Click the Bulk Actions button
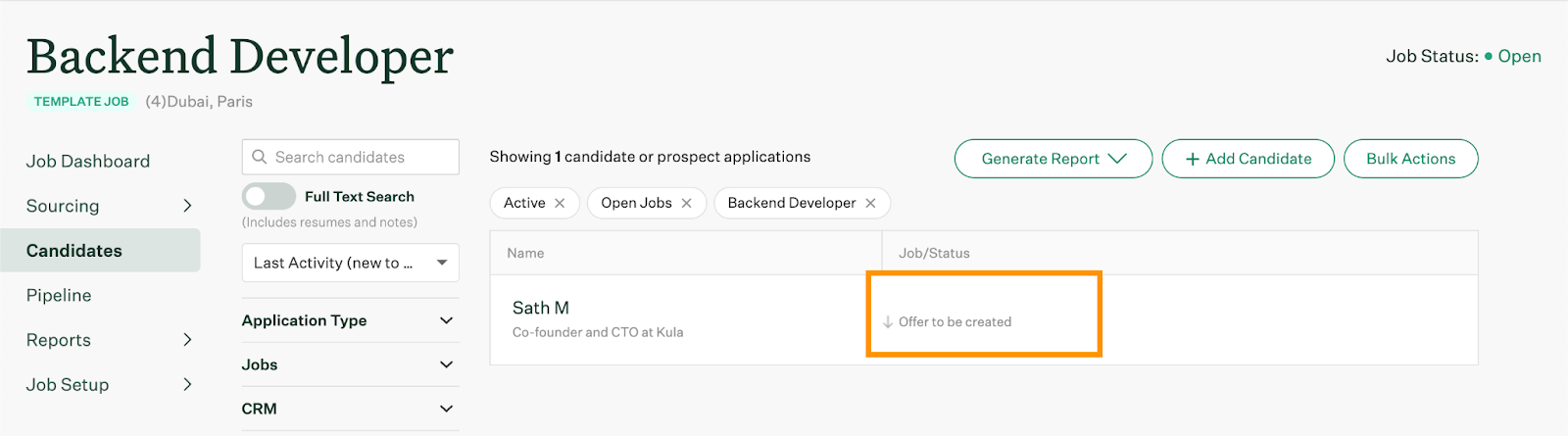Image resolution: width=1568 pixels, height=436 pixels. click(1410, 159)
